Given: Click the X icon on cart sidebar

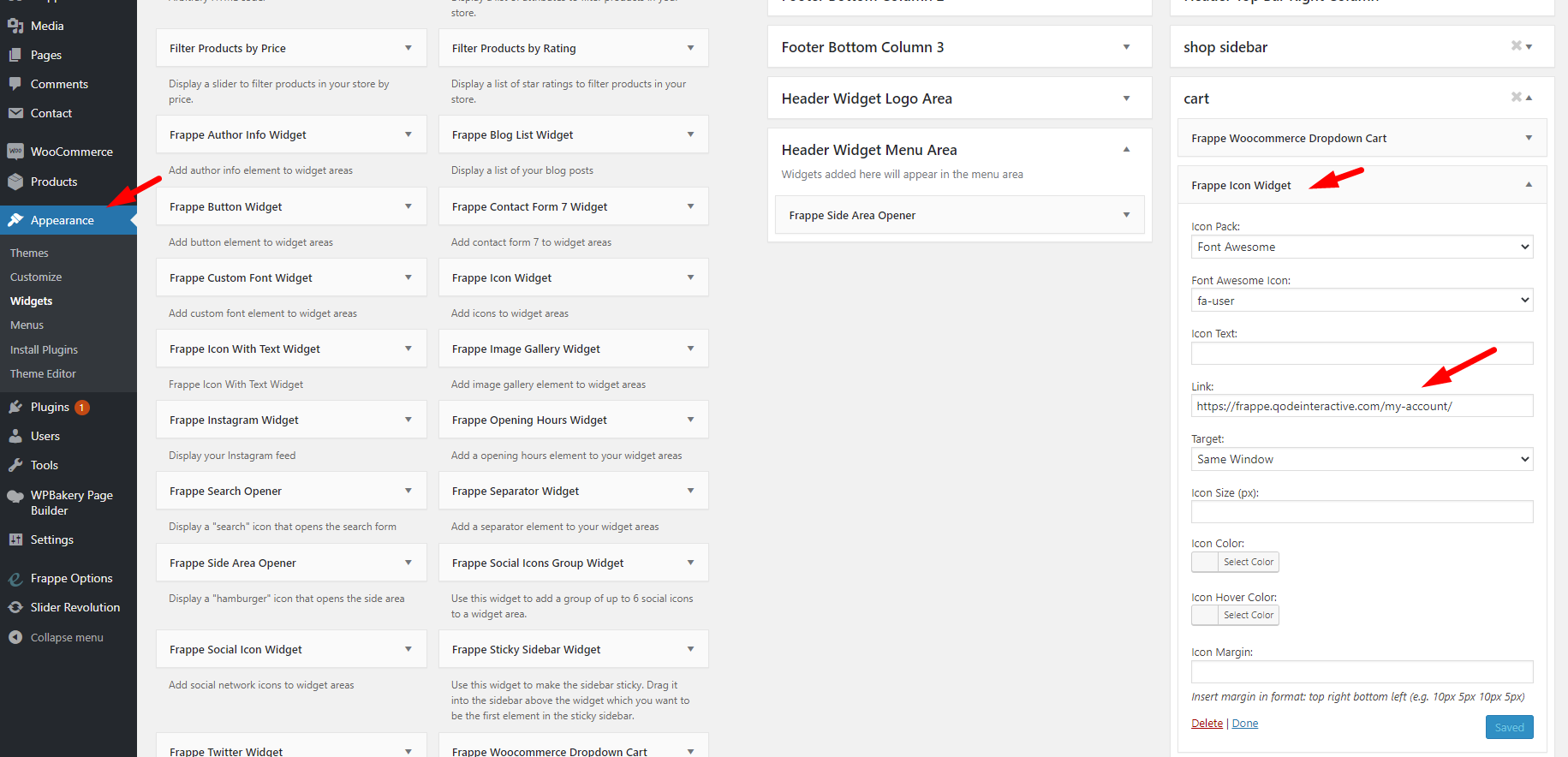Looking at the screenshot, I should tap(1516, 98).
